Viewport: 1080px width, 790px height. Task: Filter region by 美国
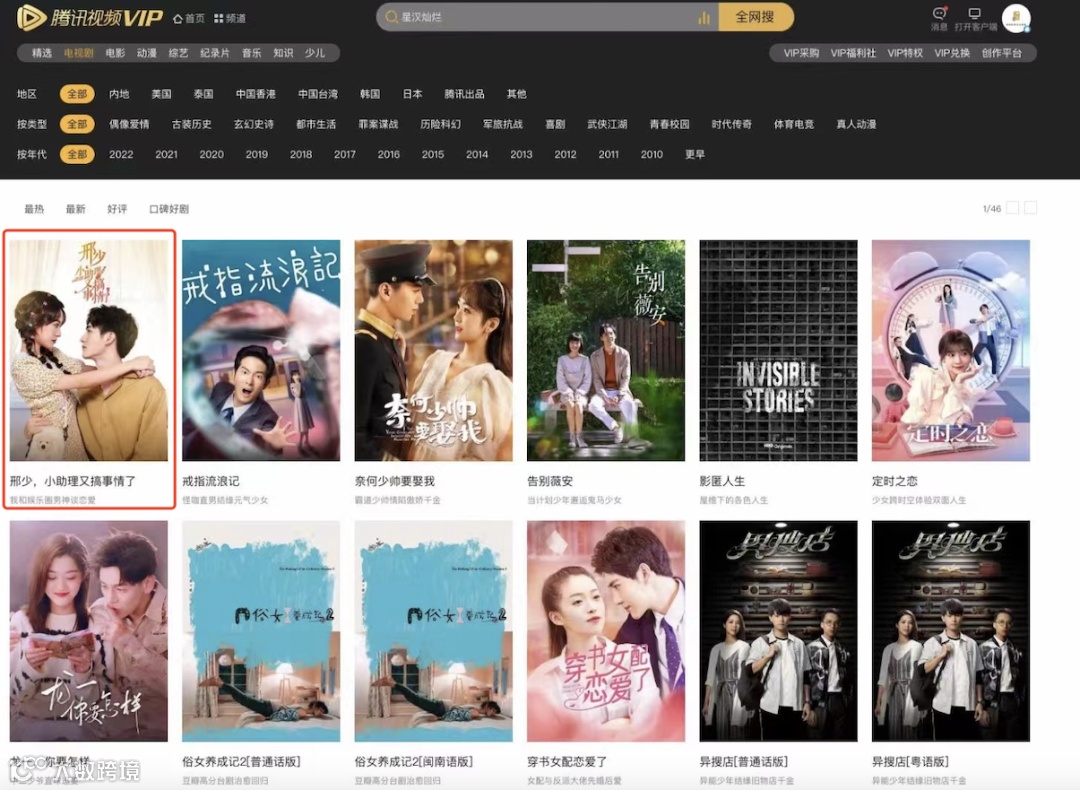[x=161, y=94]
